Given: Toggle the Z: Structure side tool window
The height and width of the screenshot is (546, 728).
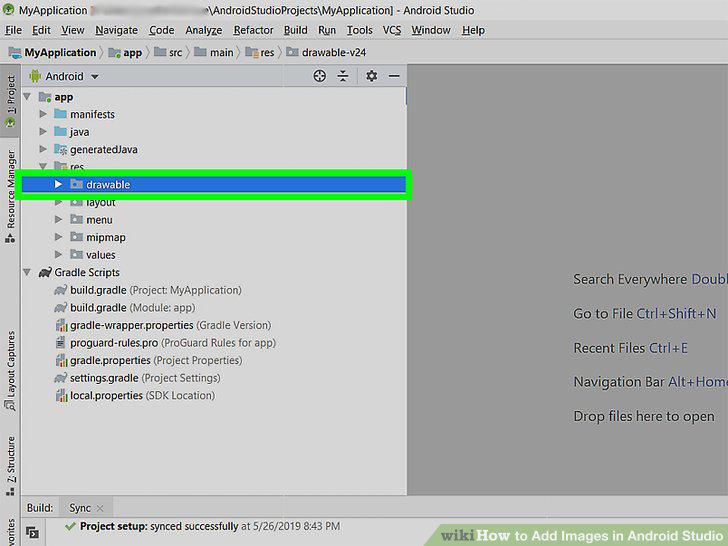Looking at the screenshot, I should pyautogui.click(x=10, y=466).
